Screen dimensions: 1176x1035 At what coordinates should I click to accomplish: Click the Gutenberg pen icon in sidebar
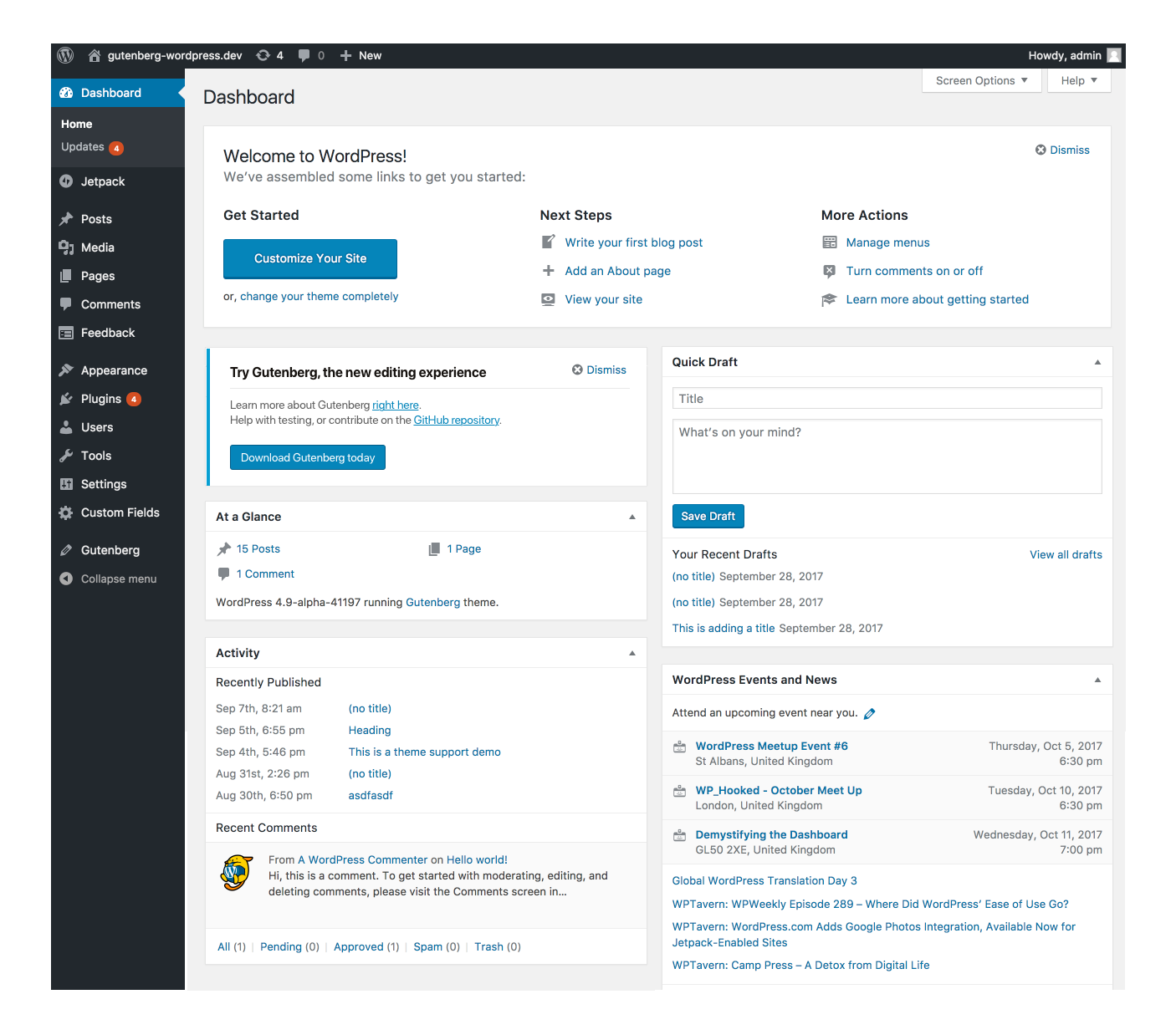click(x=66, y=550)
